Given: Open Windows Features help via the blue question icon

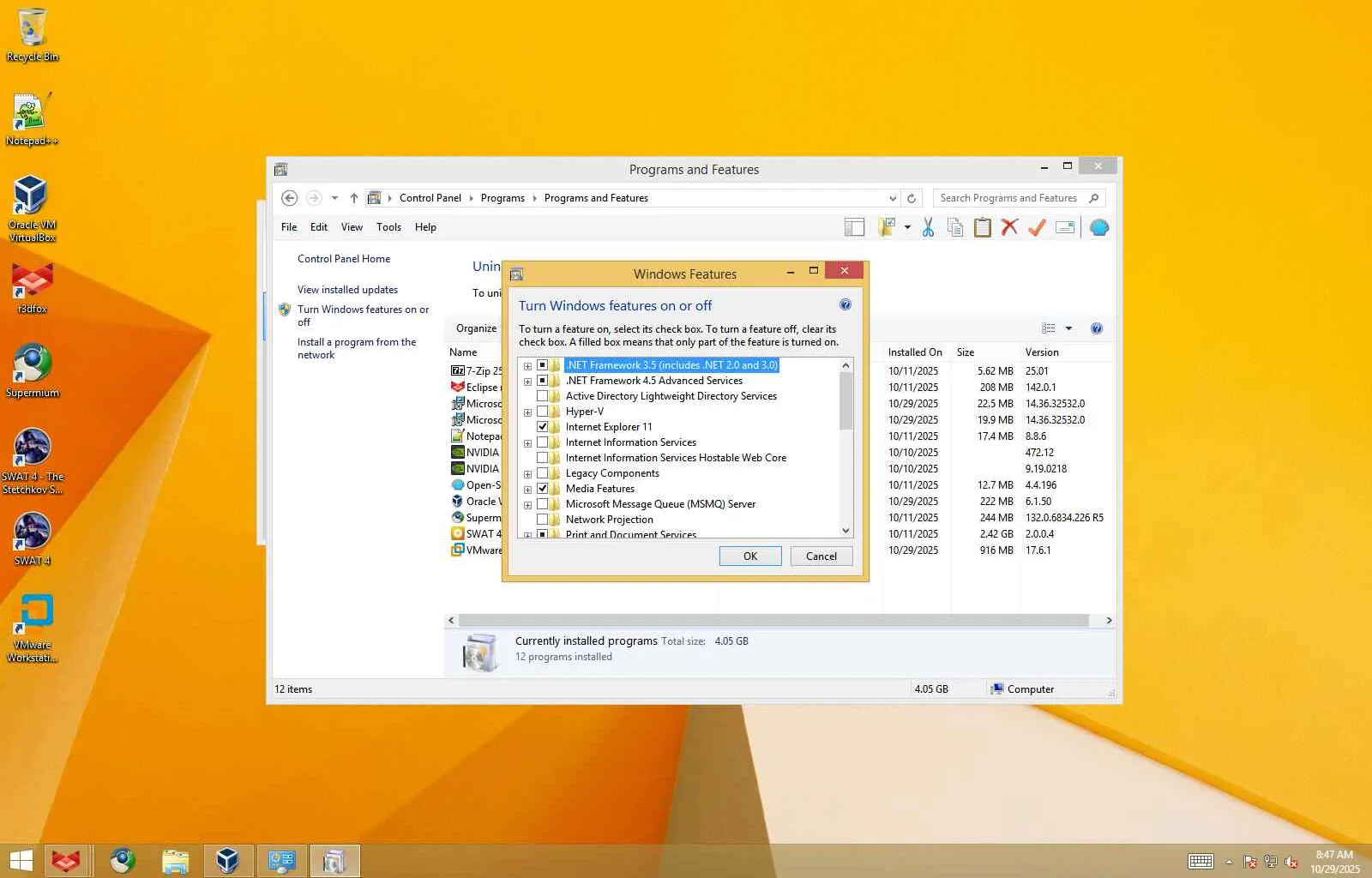Looking at the screenshot, I should pyautogui.click(x=845, y=305).
